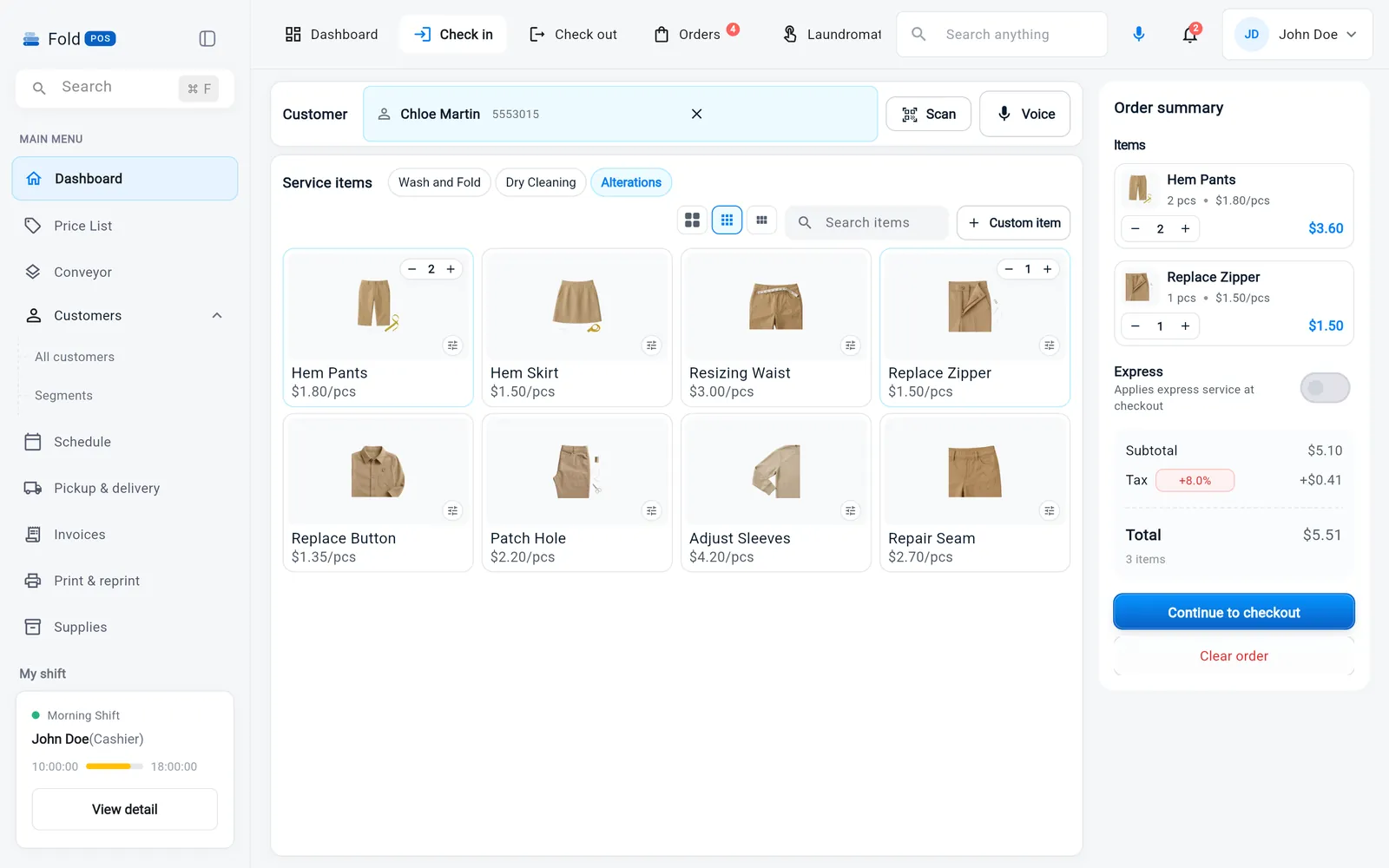Focus the Search items field
Image resolution: width=1389 pixels, height=868 pixels.
tap(866, 223)
